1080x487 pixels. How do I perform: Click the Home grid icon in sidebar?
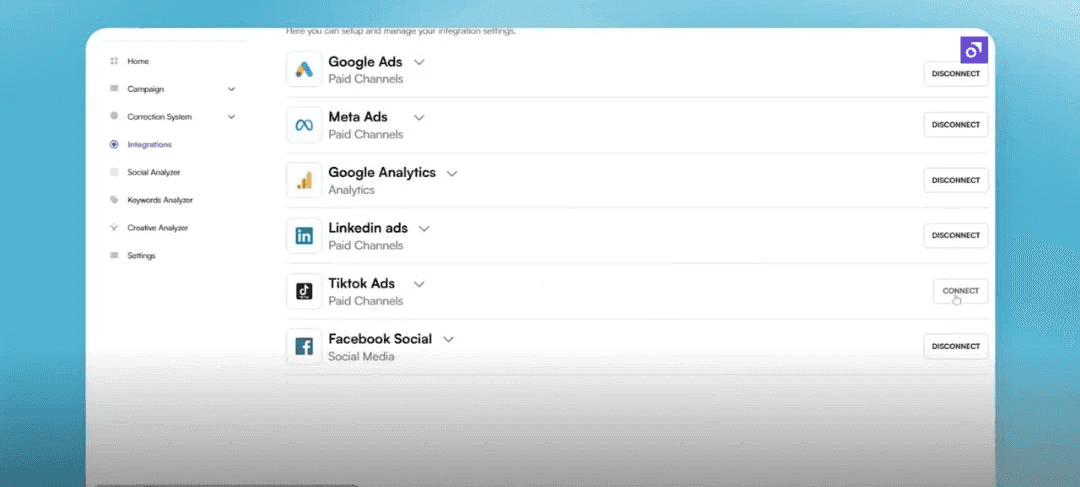point(114,61)
